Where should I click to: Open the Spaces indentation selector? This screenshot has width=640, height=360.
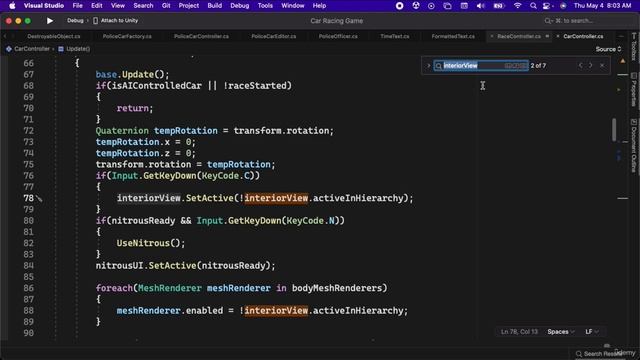[x=561, y=332]
